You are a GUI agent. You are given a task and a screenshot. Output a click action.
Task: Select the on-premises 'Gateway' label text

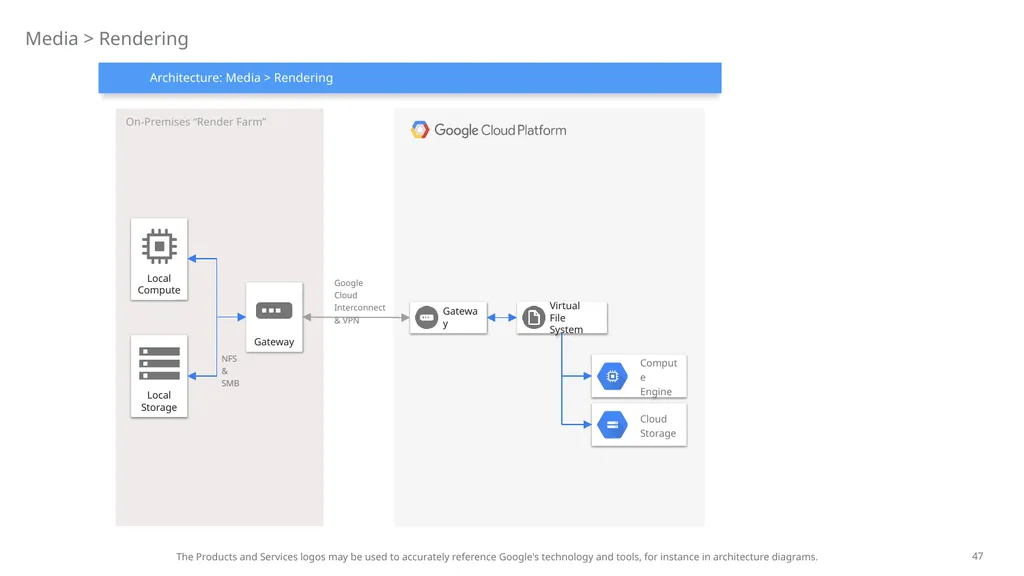click(274, 342)
